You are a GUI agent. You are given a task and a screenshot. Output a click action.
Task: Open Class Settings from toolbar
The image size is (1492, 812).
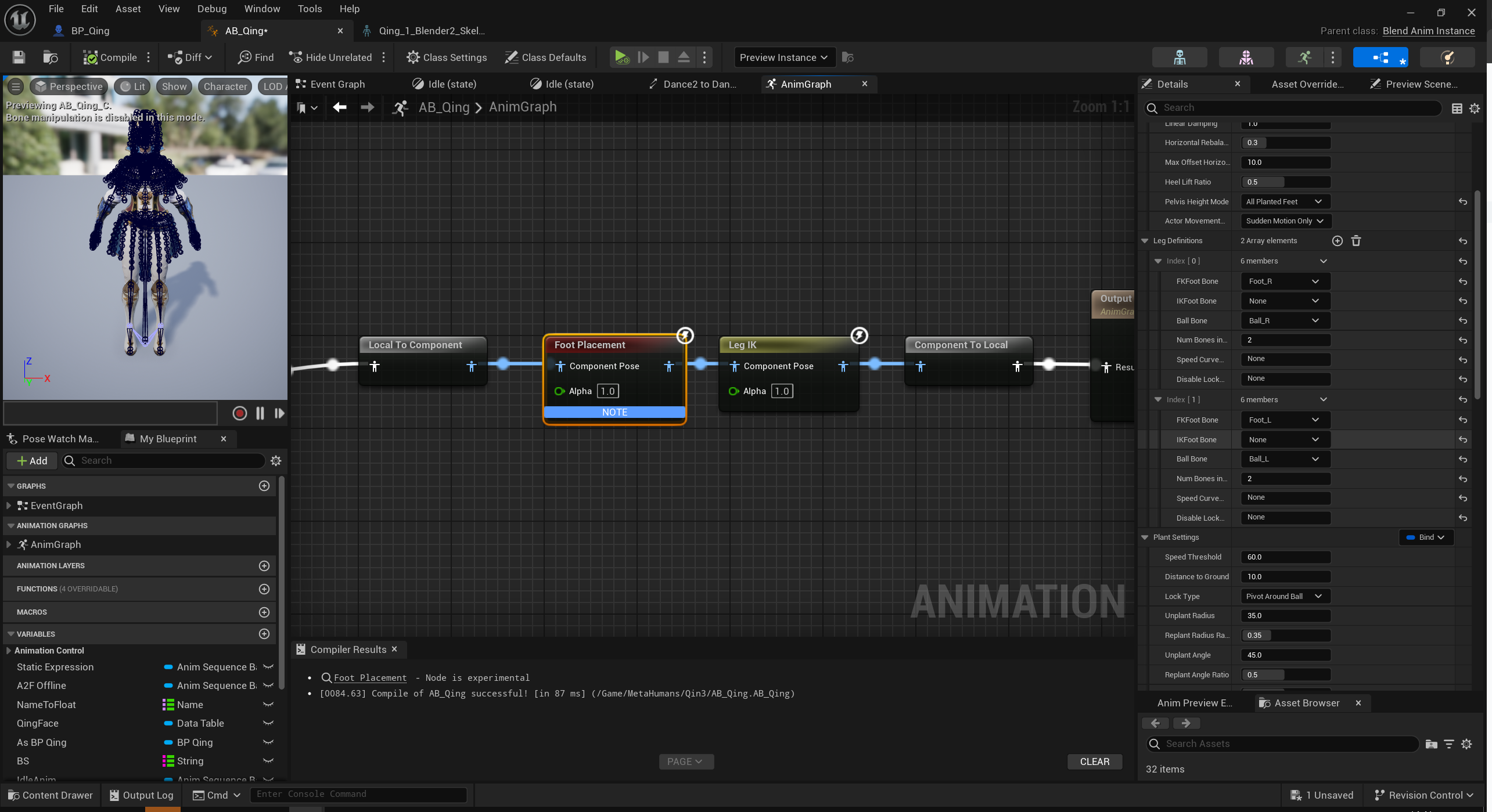tap(447, 57)
